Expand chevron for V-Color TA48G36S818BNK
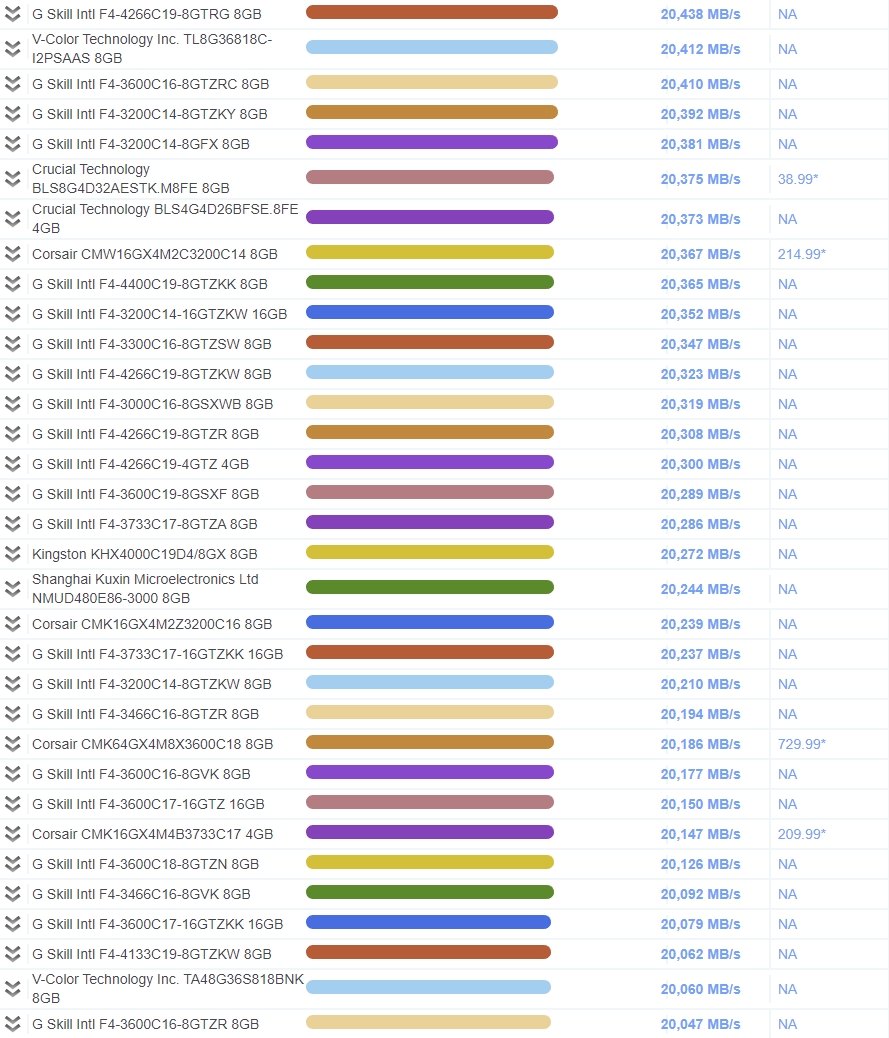889x1038 pixels. tap(13, 989)
